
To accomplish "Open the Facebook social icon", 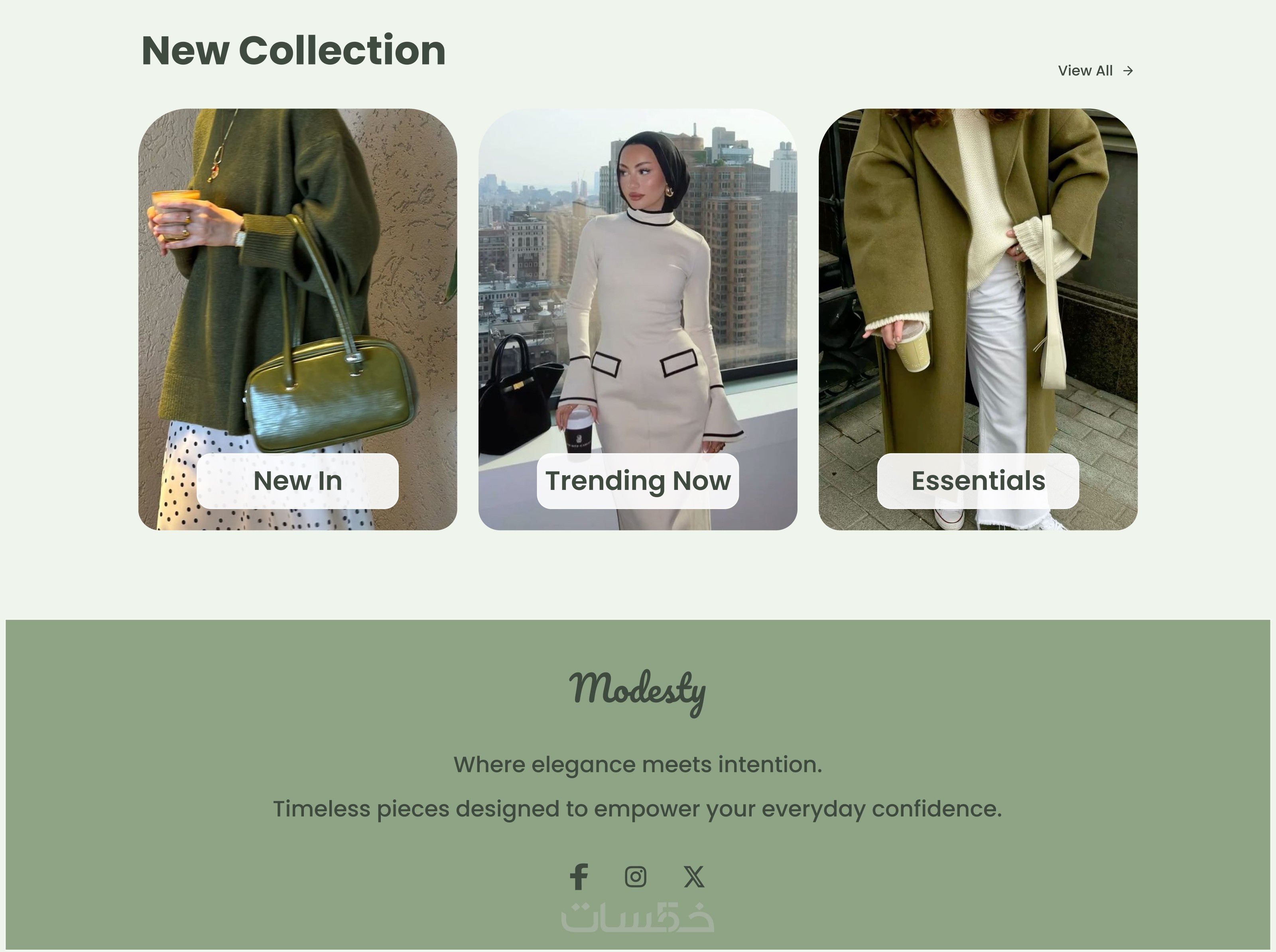I will [579, 877].
